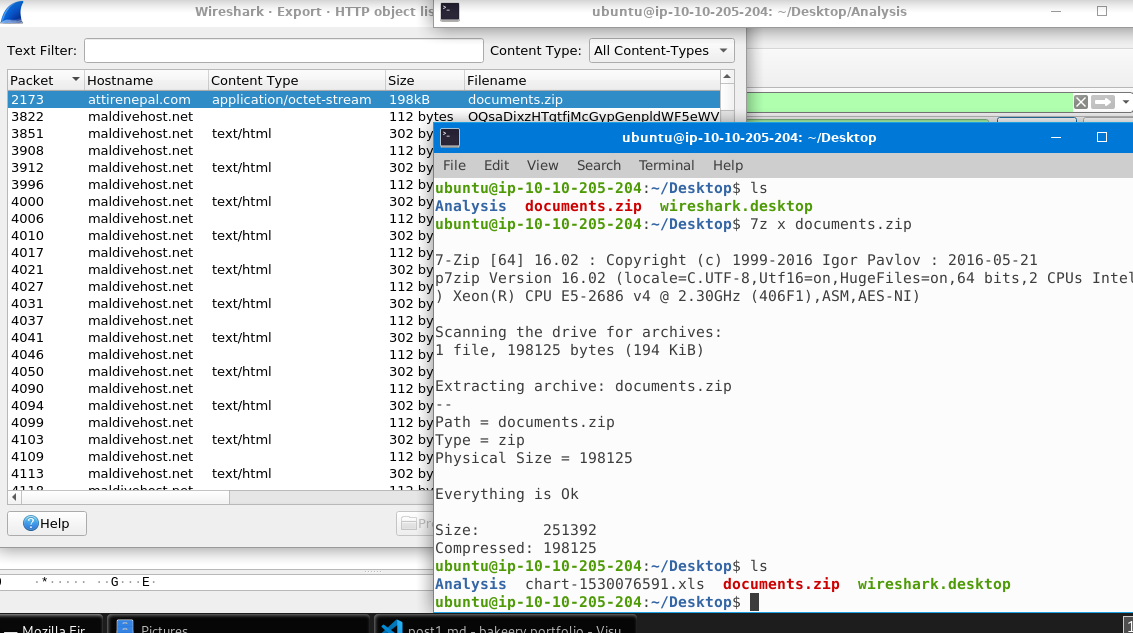The width and height of the screenshot is (1133, 633).
Task: Select the packet 4103 row
Action: 220,439
